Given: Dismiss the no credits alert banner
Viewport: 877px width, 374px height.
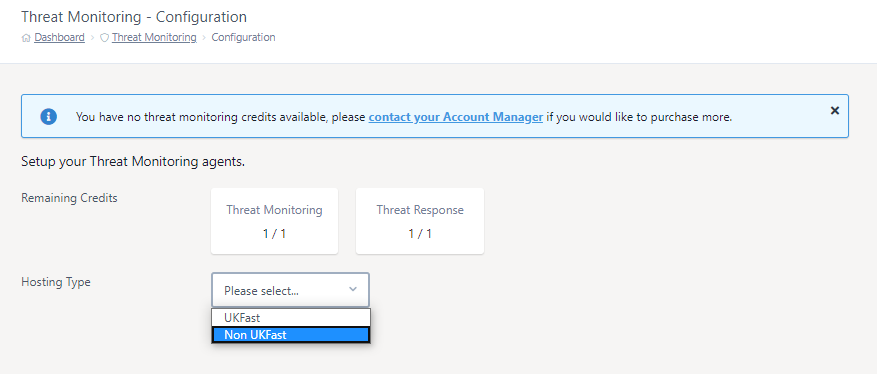Looking at the screenshot, I should coord(834,111).
